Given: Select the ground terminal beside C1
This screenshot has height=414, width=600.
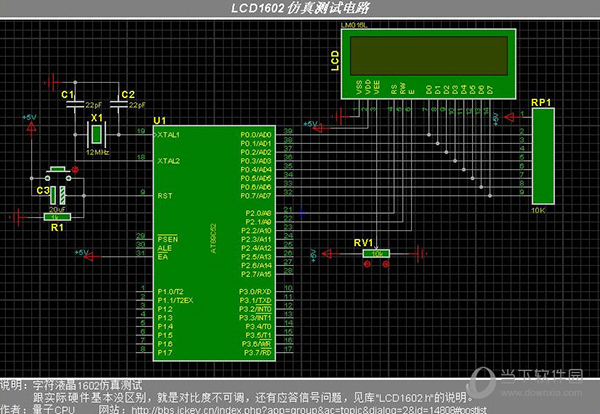Looking at the screenshot, I should [x=52, y=82].
